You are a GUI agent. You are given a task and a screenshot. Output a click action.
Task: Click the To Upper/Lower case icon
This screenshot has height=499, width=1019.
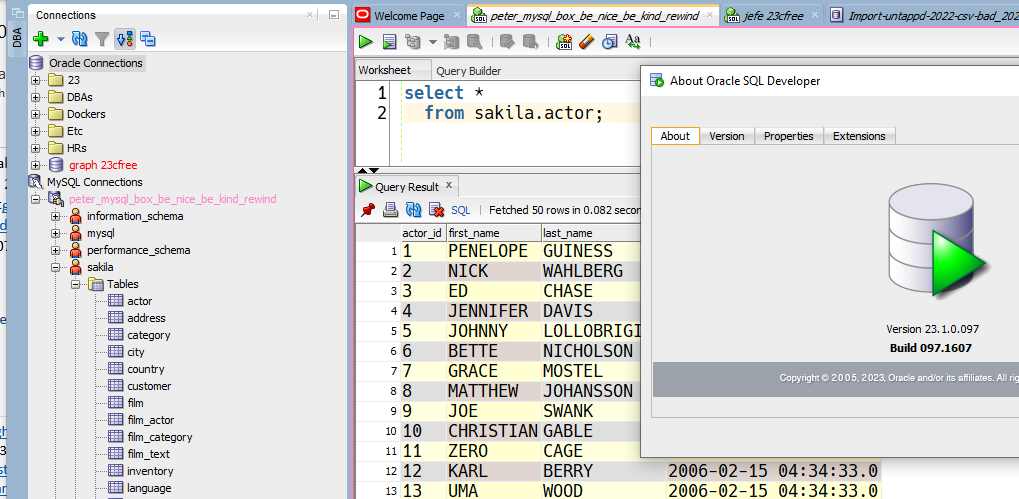click(x=633, y=42)
